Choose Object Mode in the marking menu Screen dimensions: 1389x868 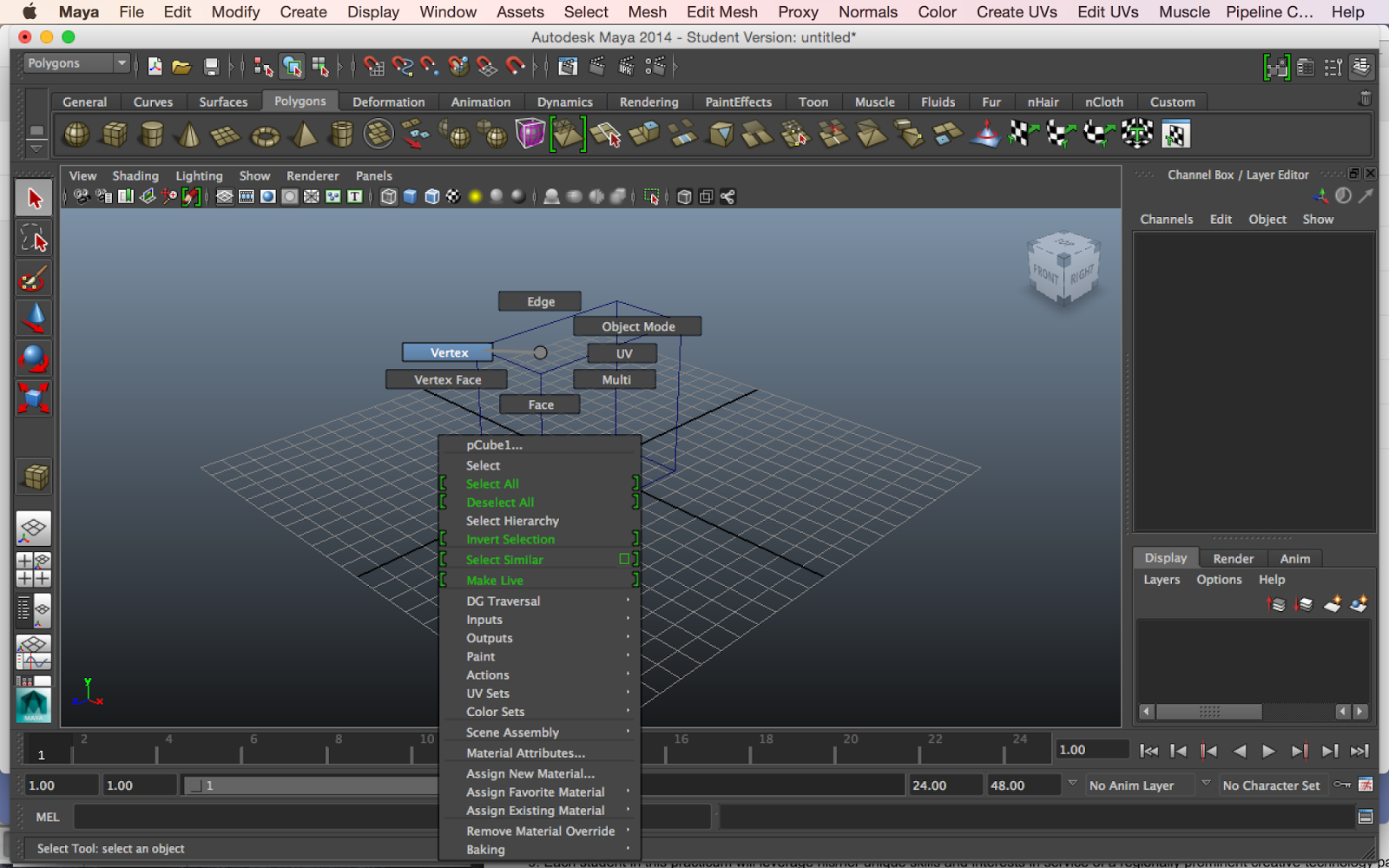pos(638,326)
